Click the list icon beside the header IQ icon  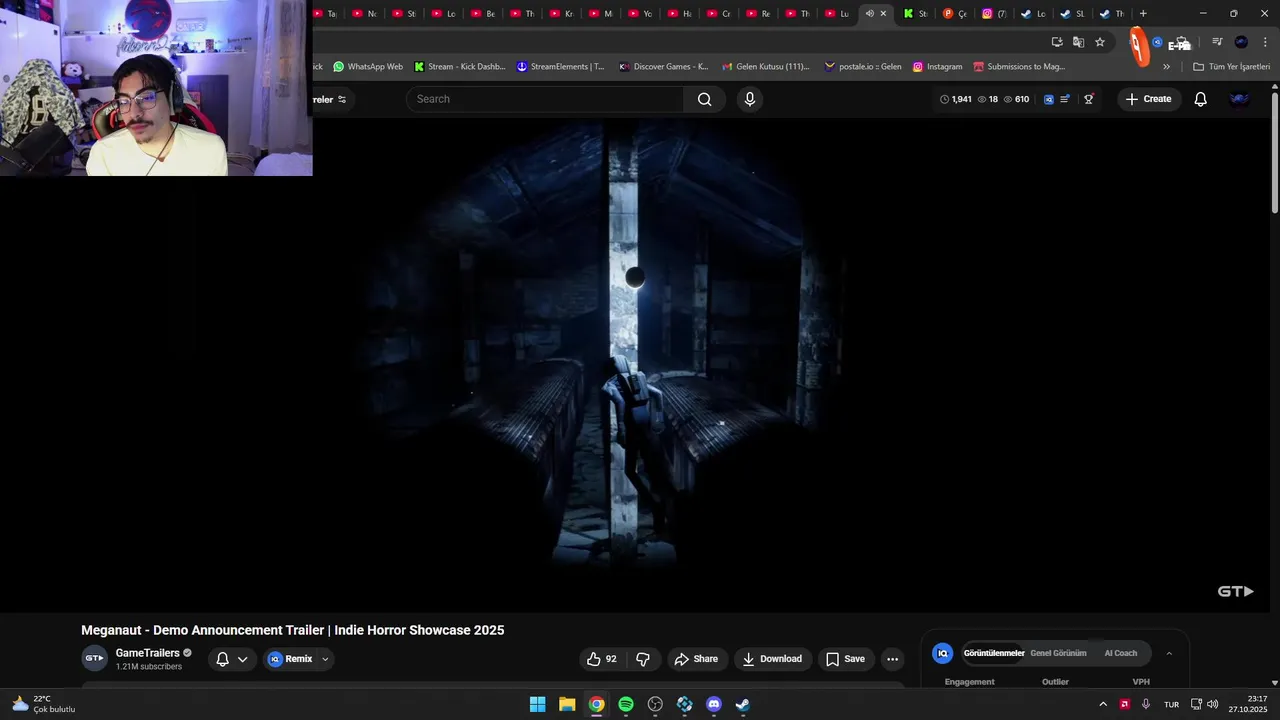[x=1065, y=99]
